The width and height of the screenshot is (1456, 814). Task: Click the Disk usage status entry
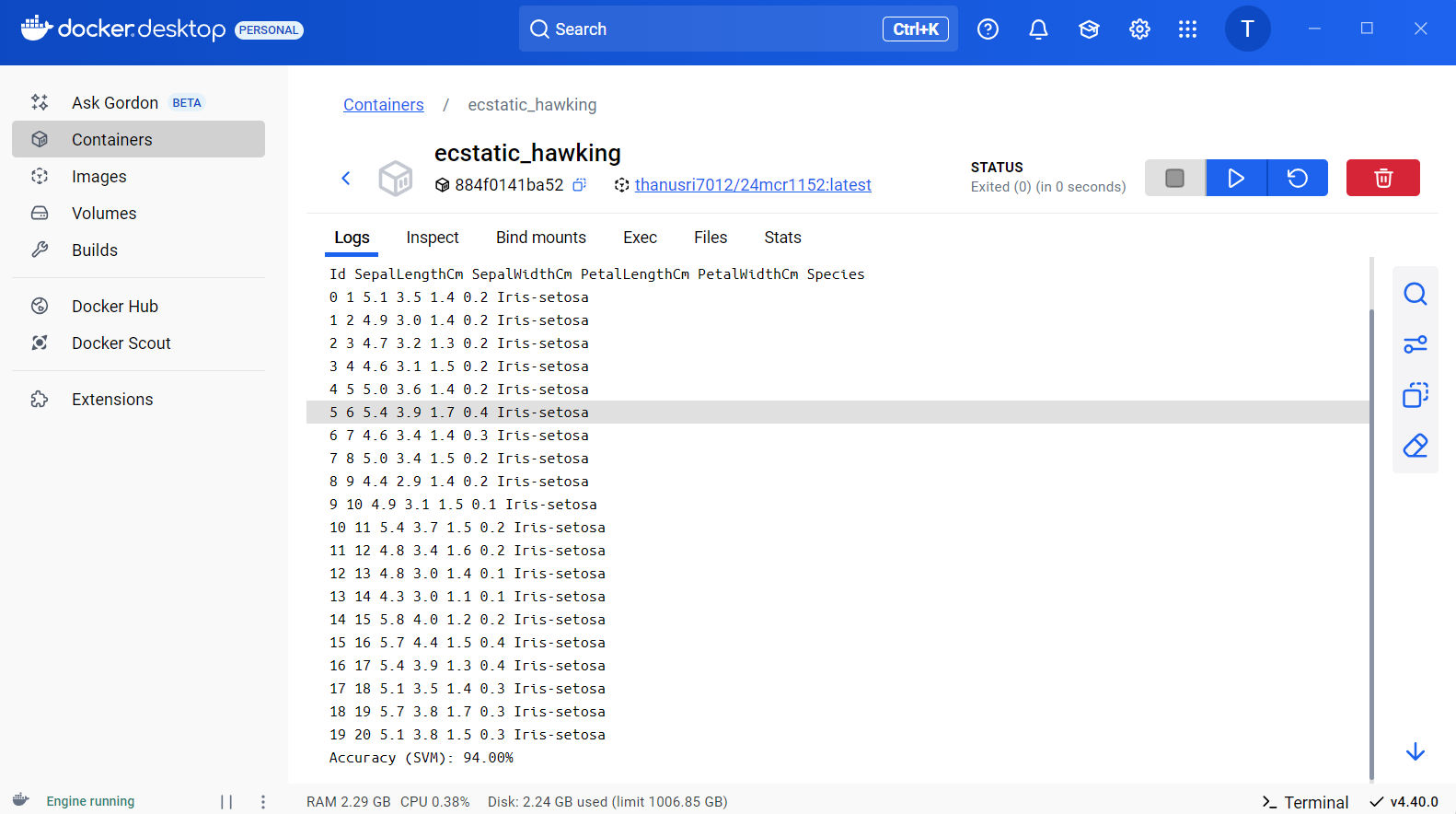pos(607,802)
